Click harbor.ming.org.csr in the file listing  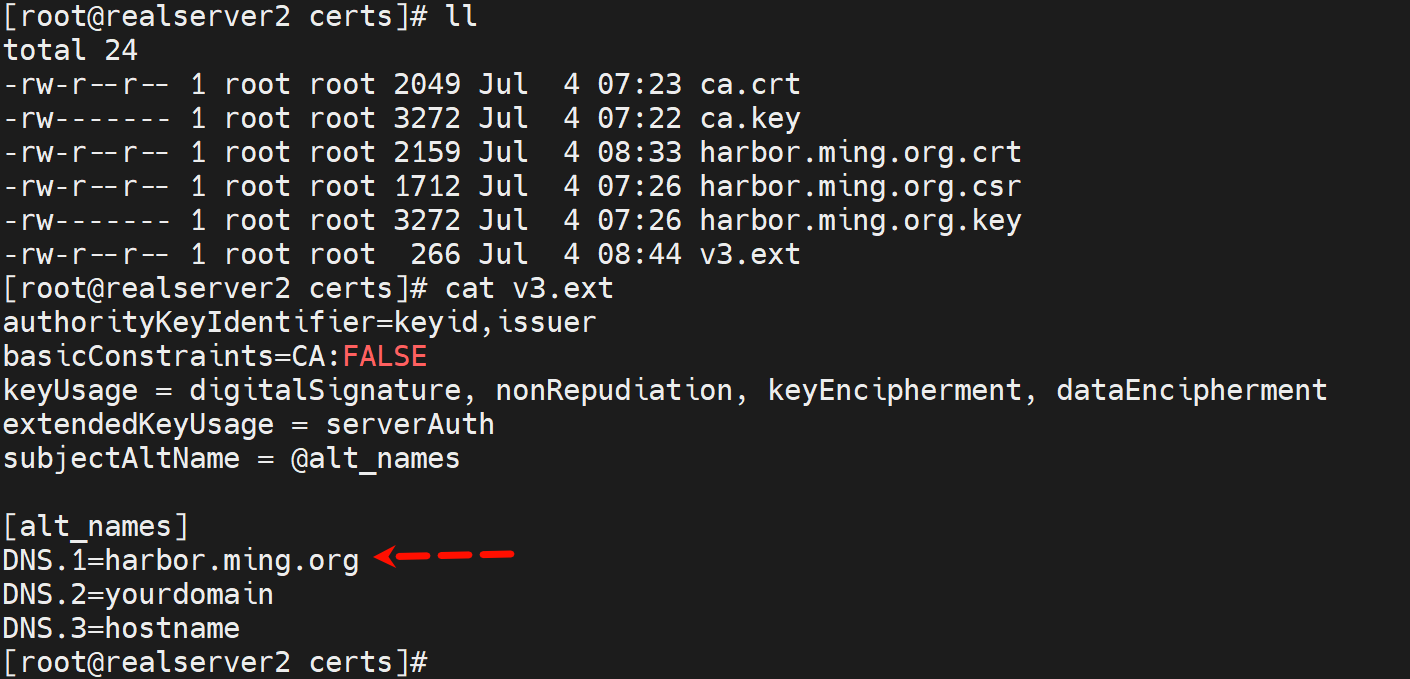[860, 186]
